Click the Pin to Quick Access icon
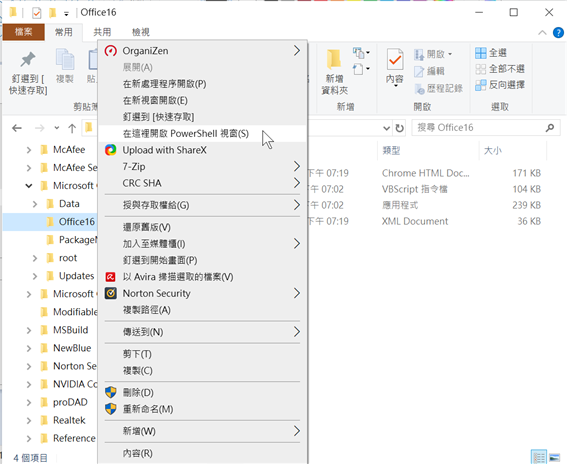567x464 pixels. click(28, 60)
